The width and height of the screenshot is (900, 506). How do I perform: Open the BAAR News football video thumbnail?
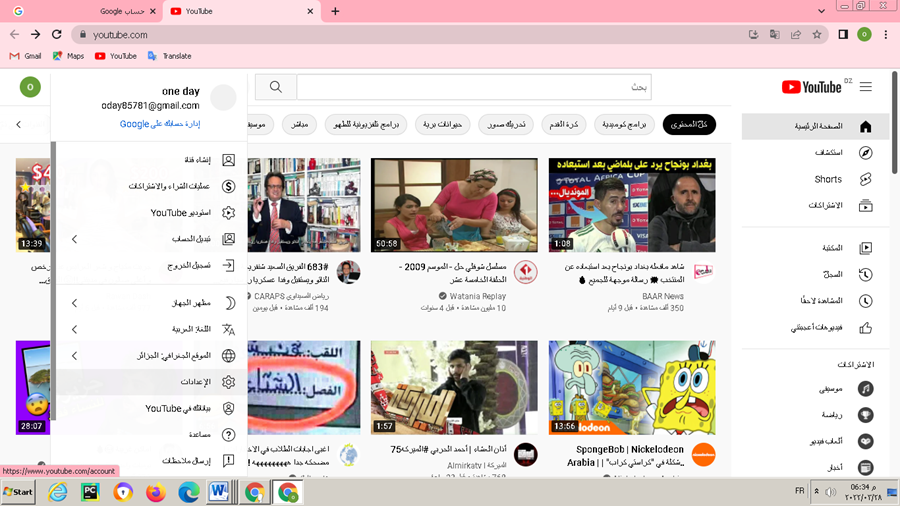(632, 205)
